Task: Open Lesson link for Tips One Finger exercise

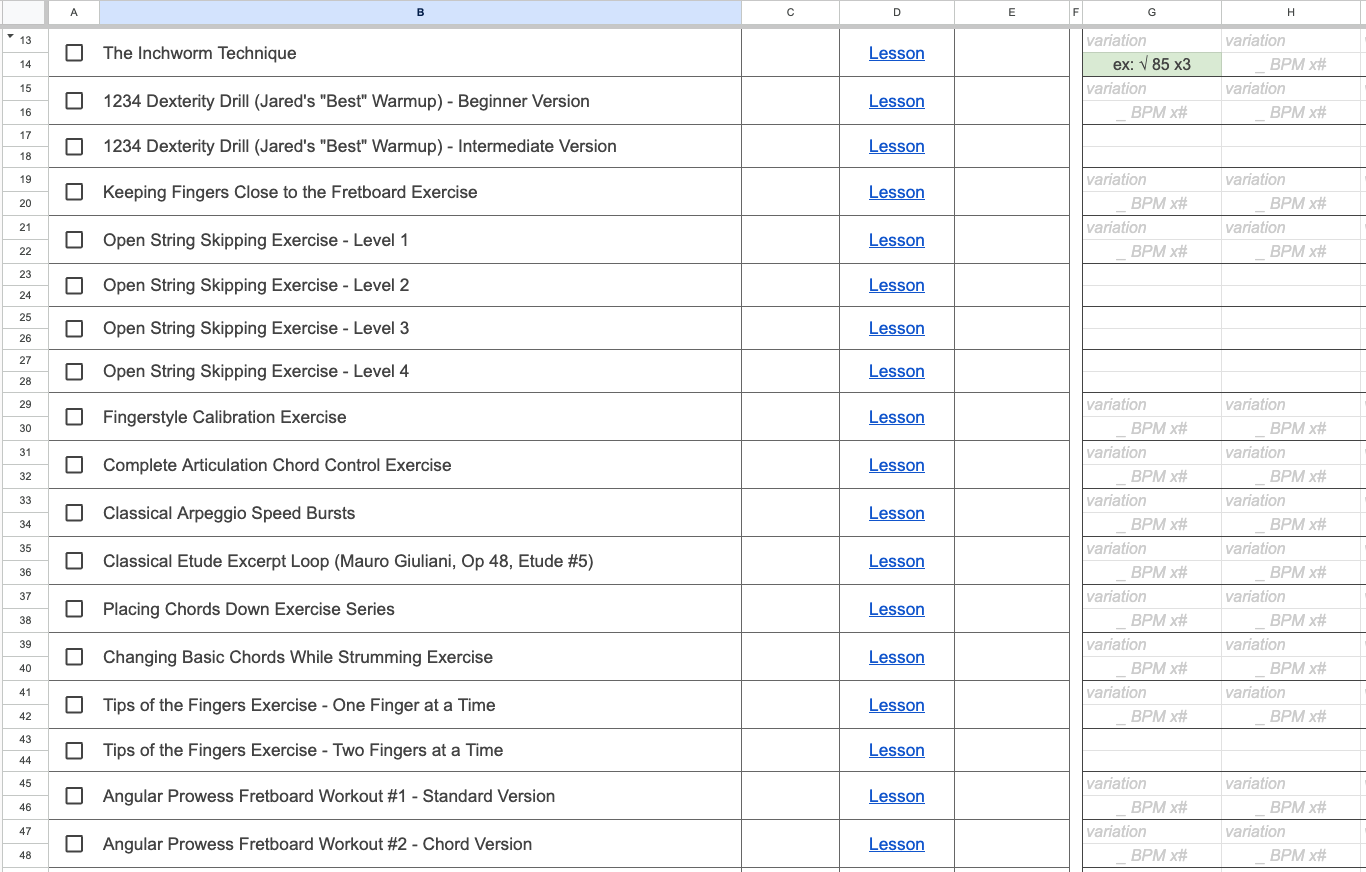Action: [896, 705]
